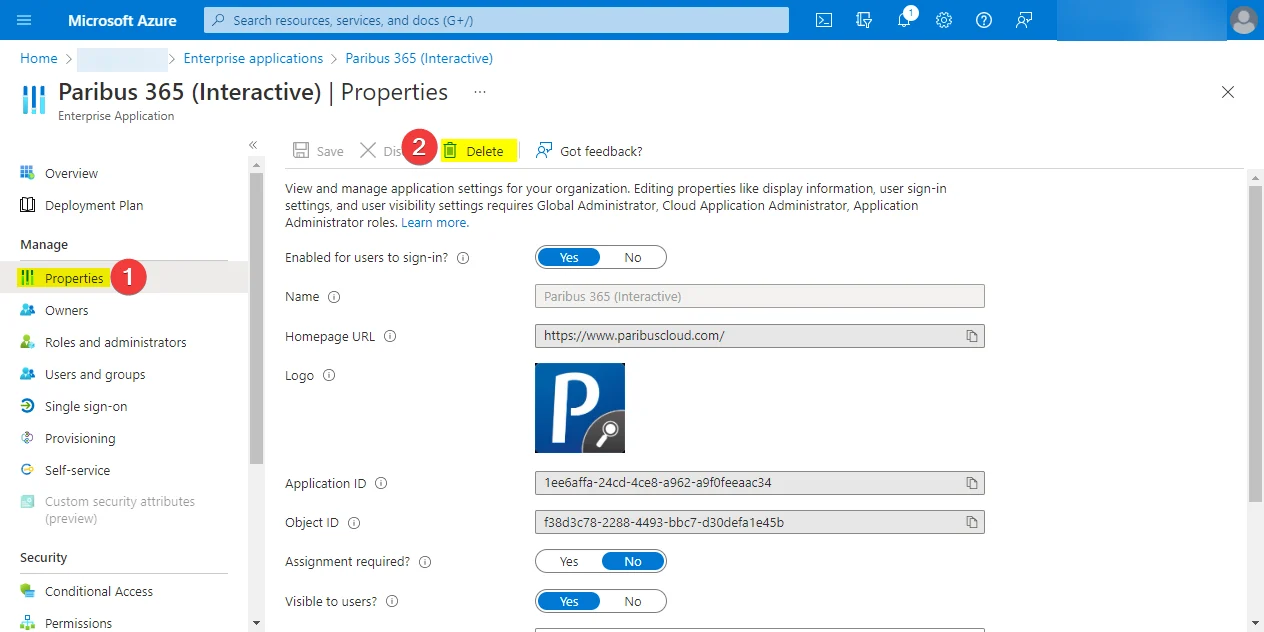Show info tooltip for Visible to users
Screen dimensions: 1264x632
click(x=392, y=602)
